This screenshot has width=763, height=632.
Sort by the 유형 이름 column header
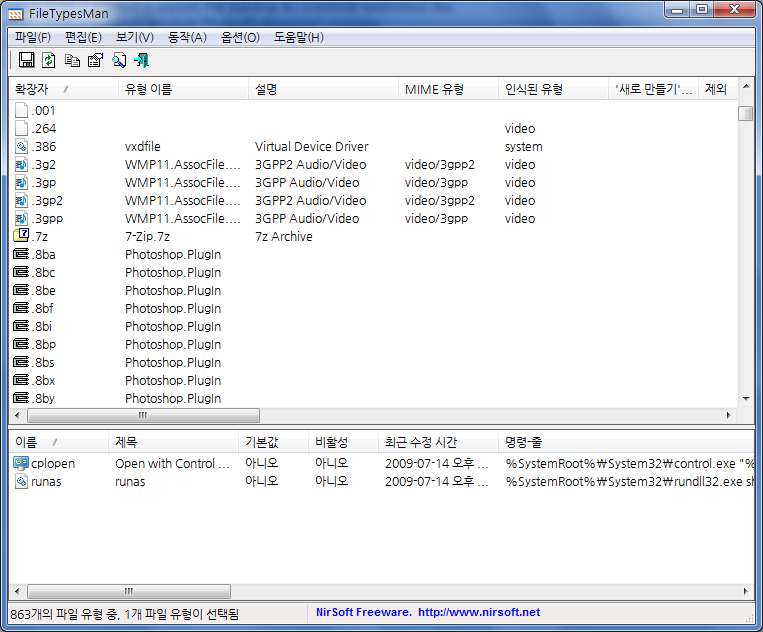[183, 89]
